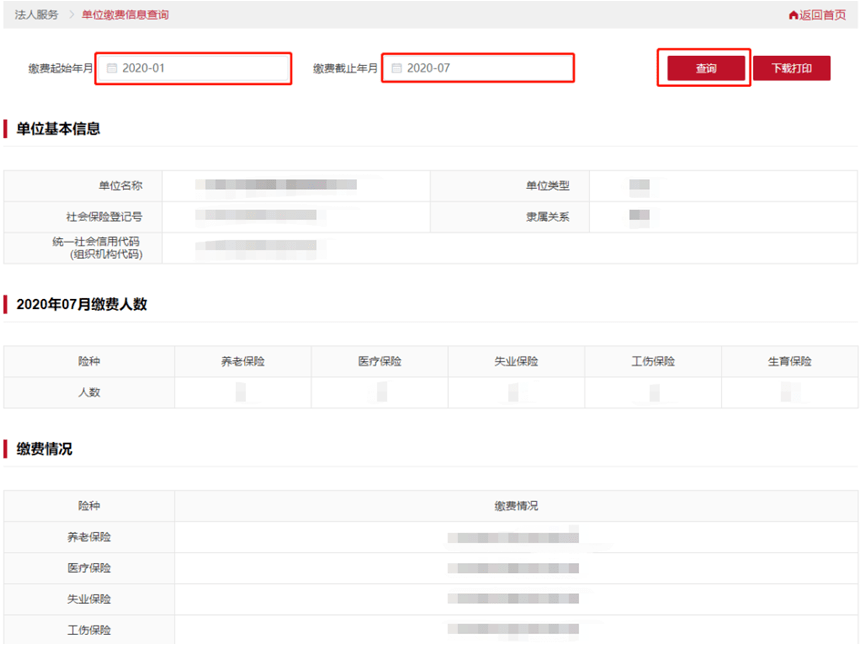Click the 单位基本信息 section heading
The image size is (866, 645).
coord(58,129)
